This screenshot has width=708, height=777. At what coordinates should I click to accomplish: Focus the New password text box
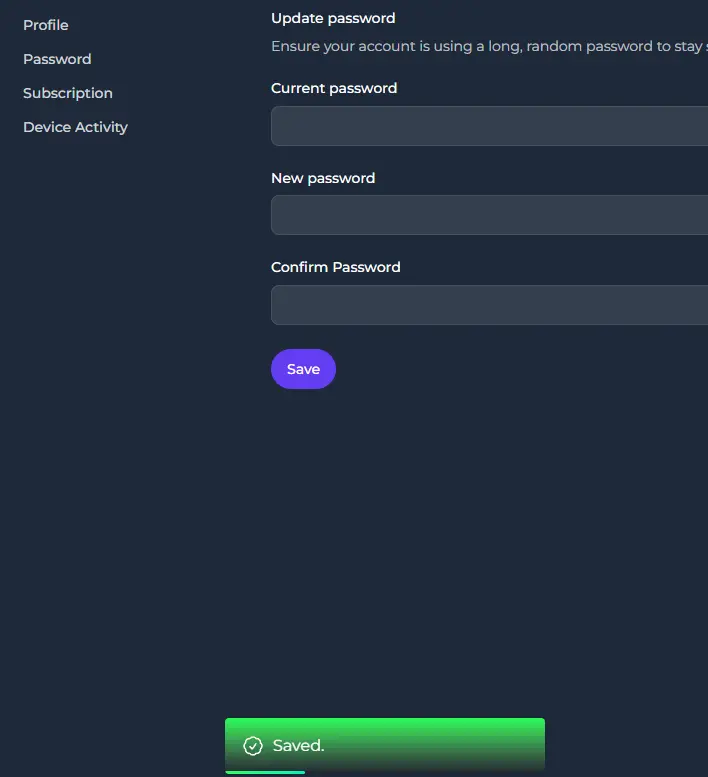click(x=490, y=215)
